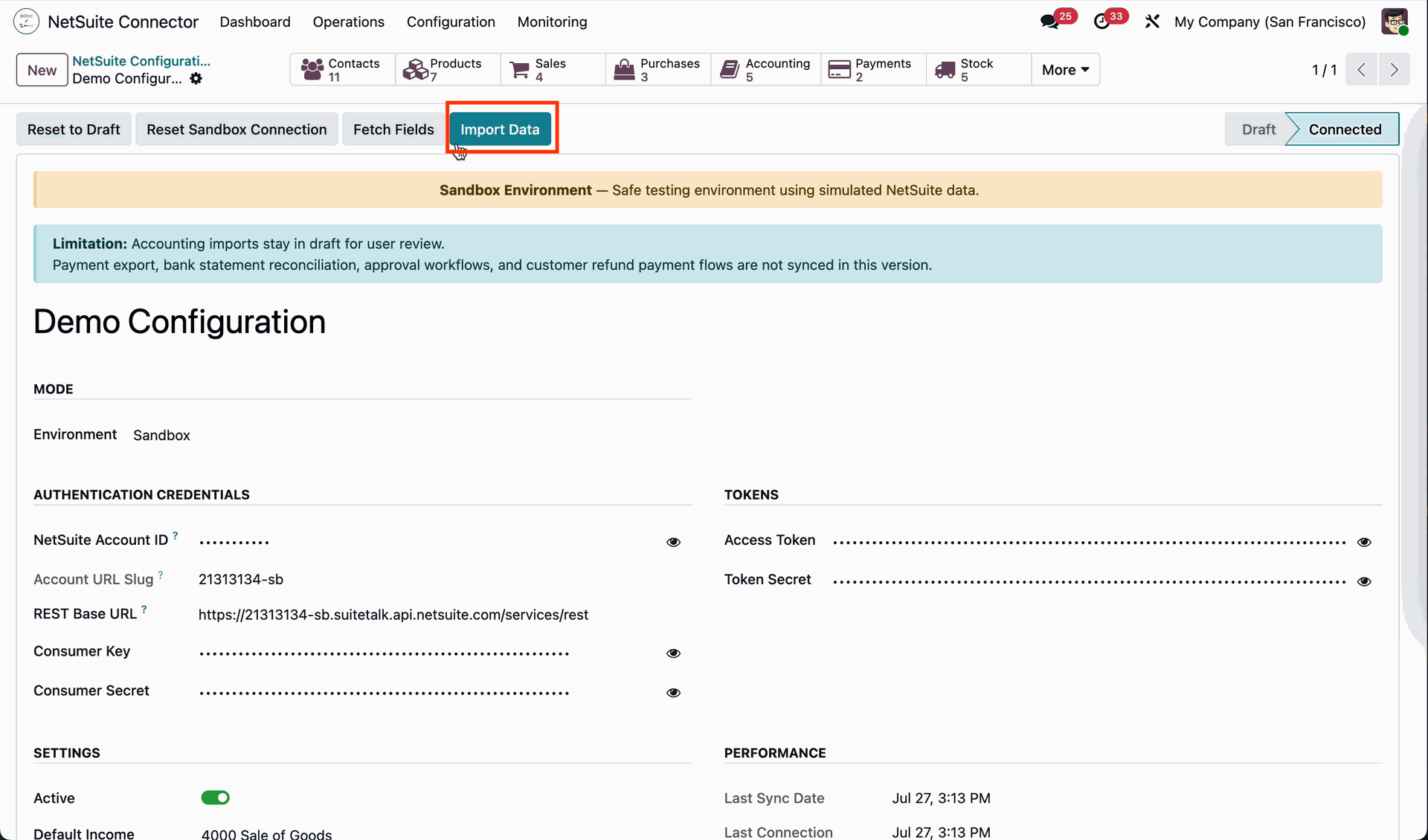Click the Limitation notice text
This screenshot has width=1428, height=840.
492,254
